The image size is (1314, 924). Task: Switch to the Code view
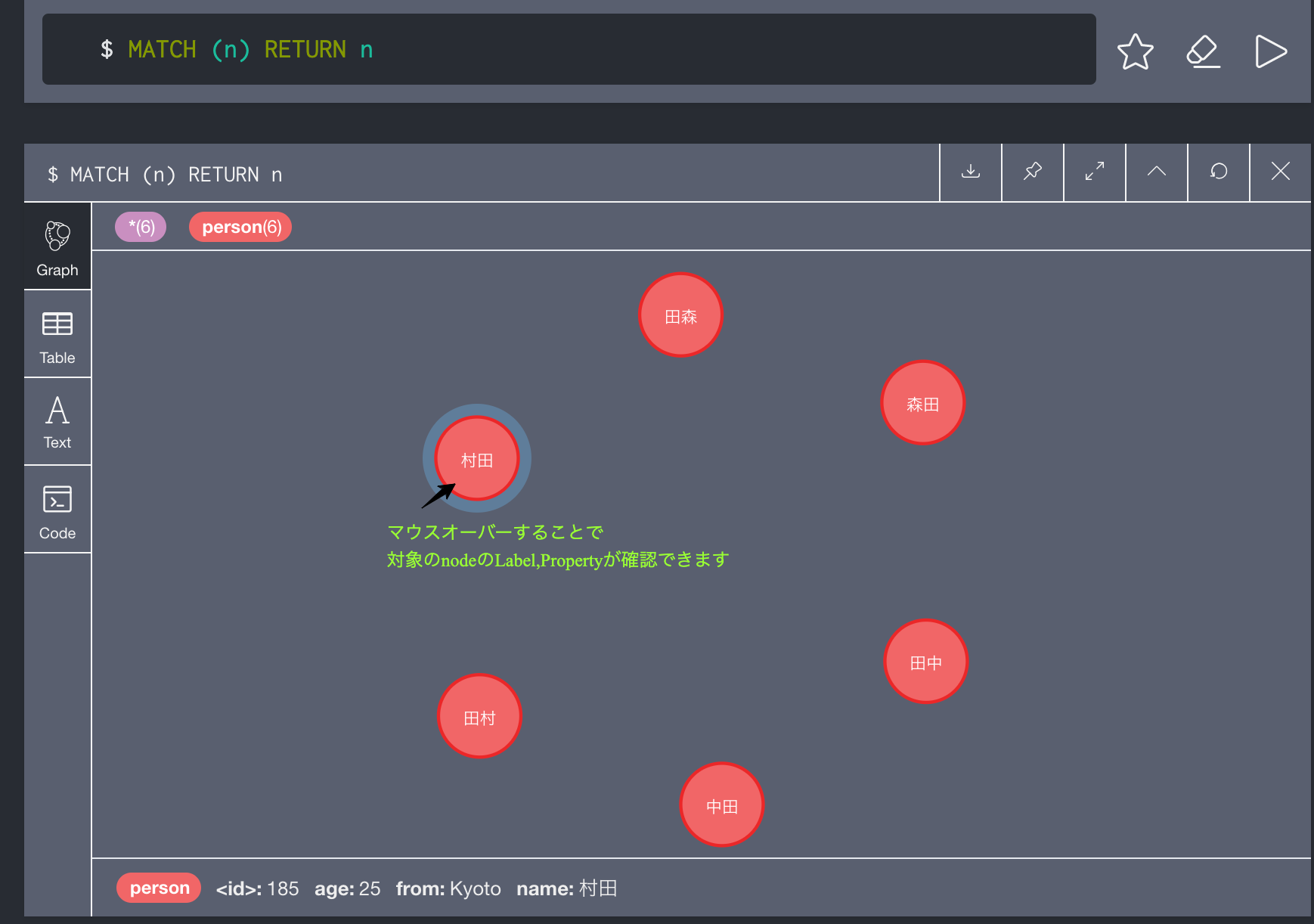point(57,510)
